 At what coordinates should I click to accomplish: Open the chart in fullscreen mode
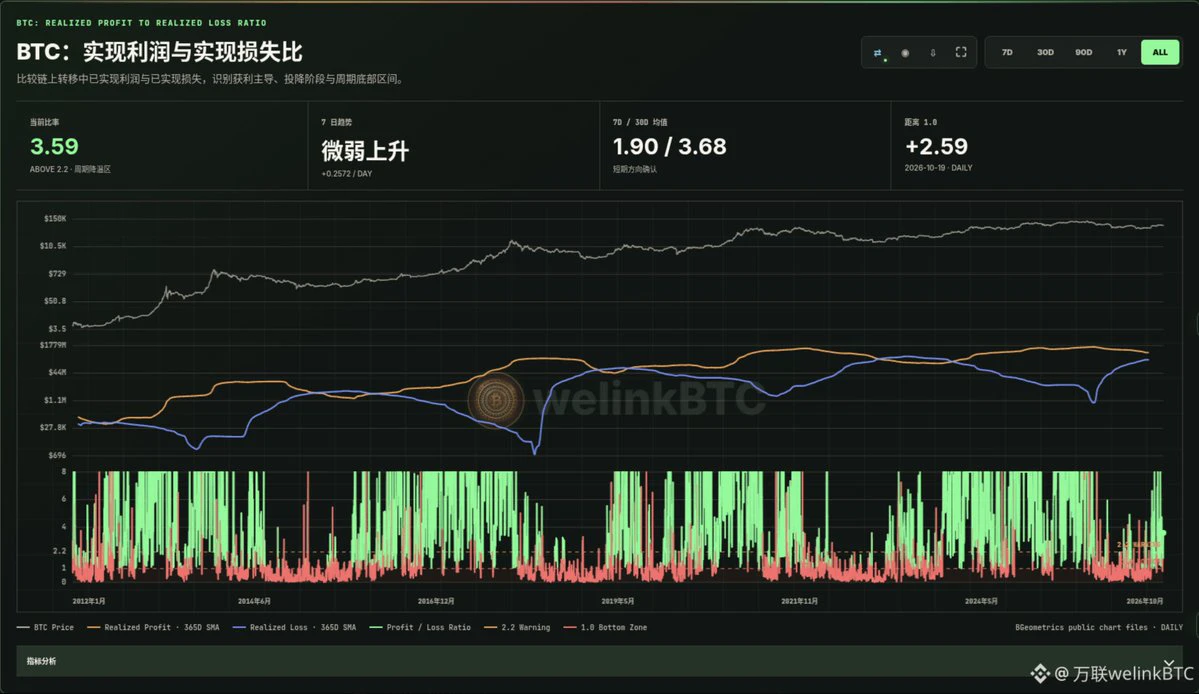click(961, 52)
